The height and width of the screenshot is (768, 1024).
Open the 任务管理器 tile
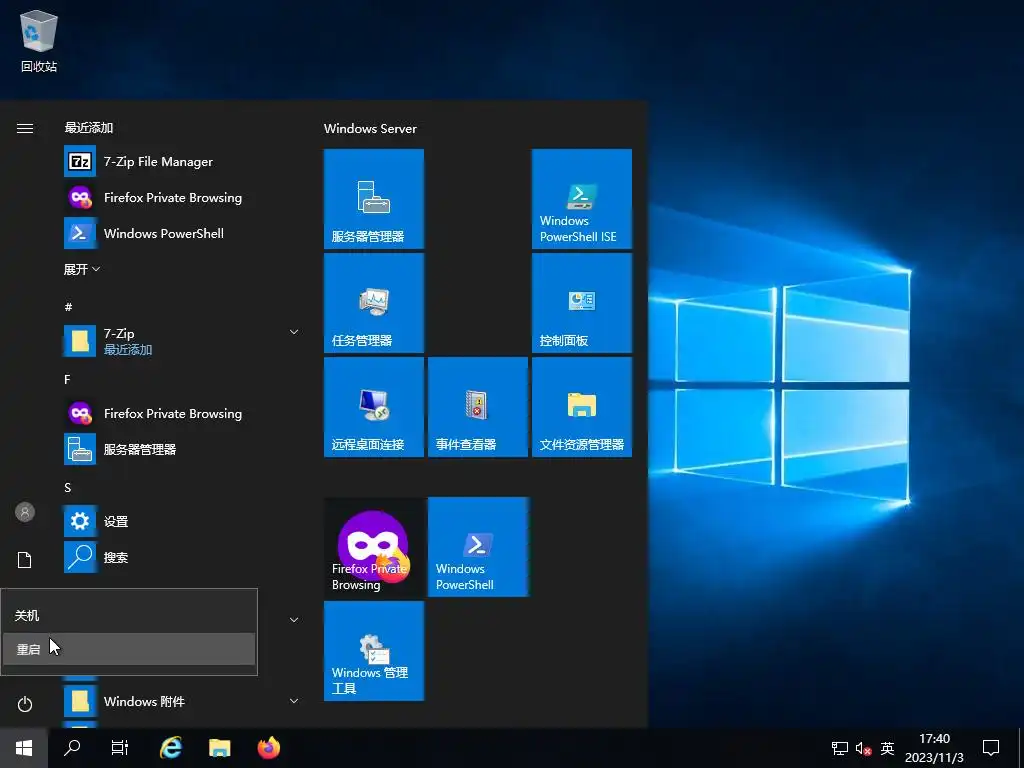374,303
